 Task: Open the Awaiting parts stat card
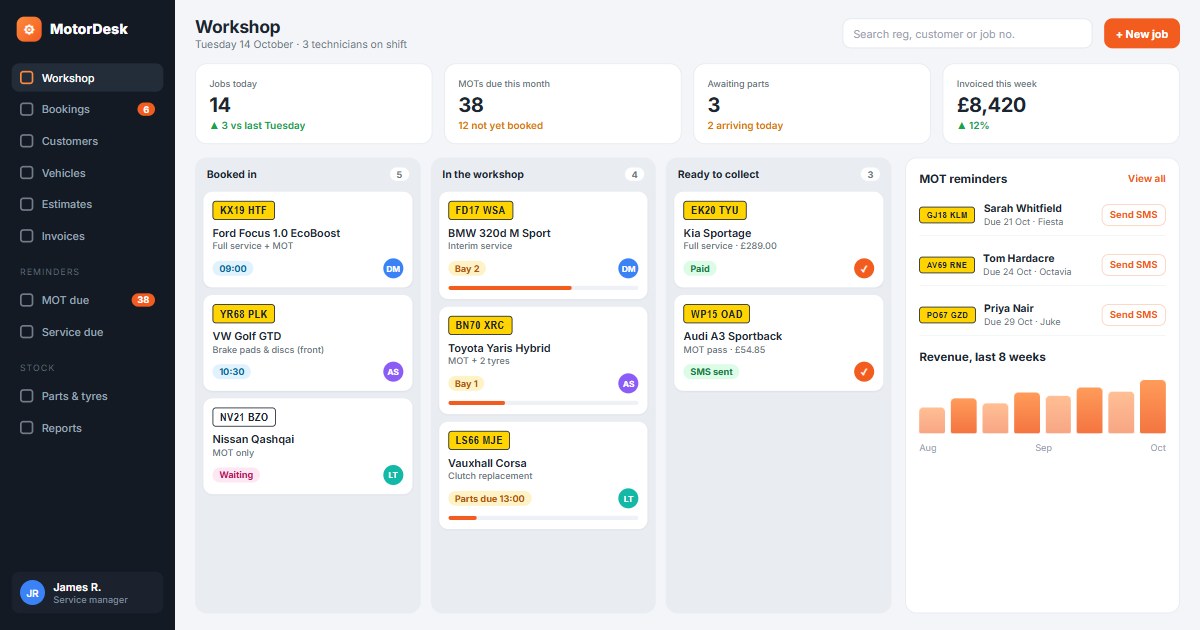click(x=812, y=104)
